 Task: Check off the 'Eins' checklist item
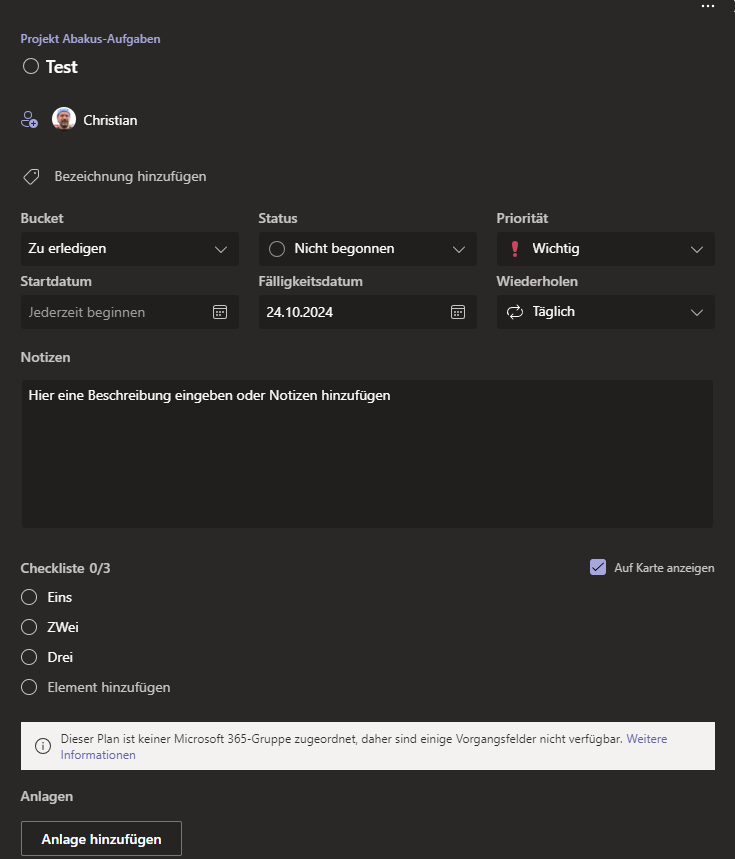tap(29, 597)
